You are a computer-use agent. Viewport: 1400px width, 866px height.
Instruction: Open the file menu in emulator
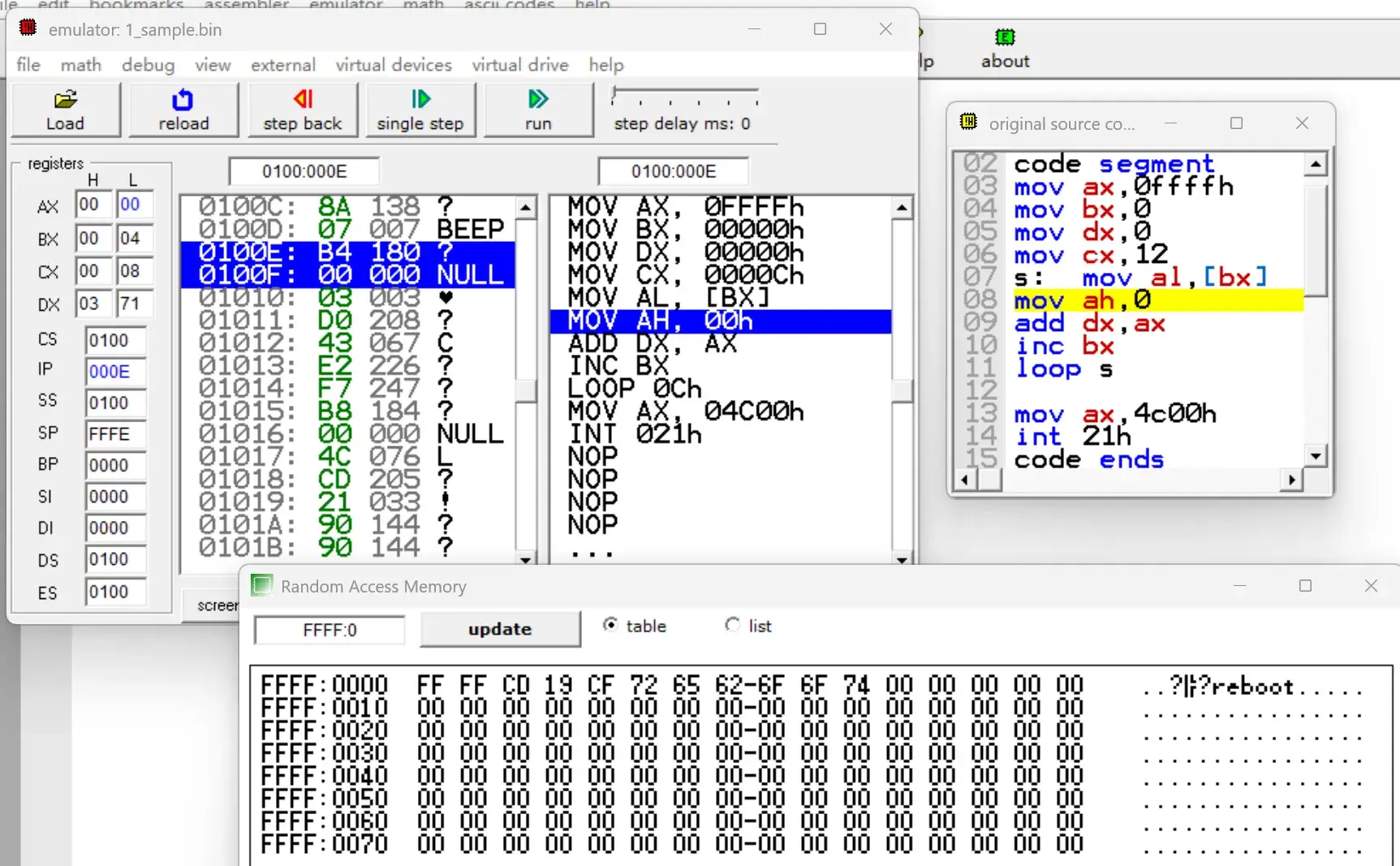[28, 65]
